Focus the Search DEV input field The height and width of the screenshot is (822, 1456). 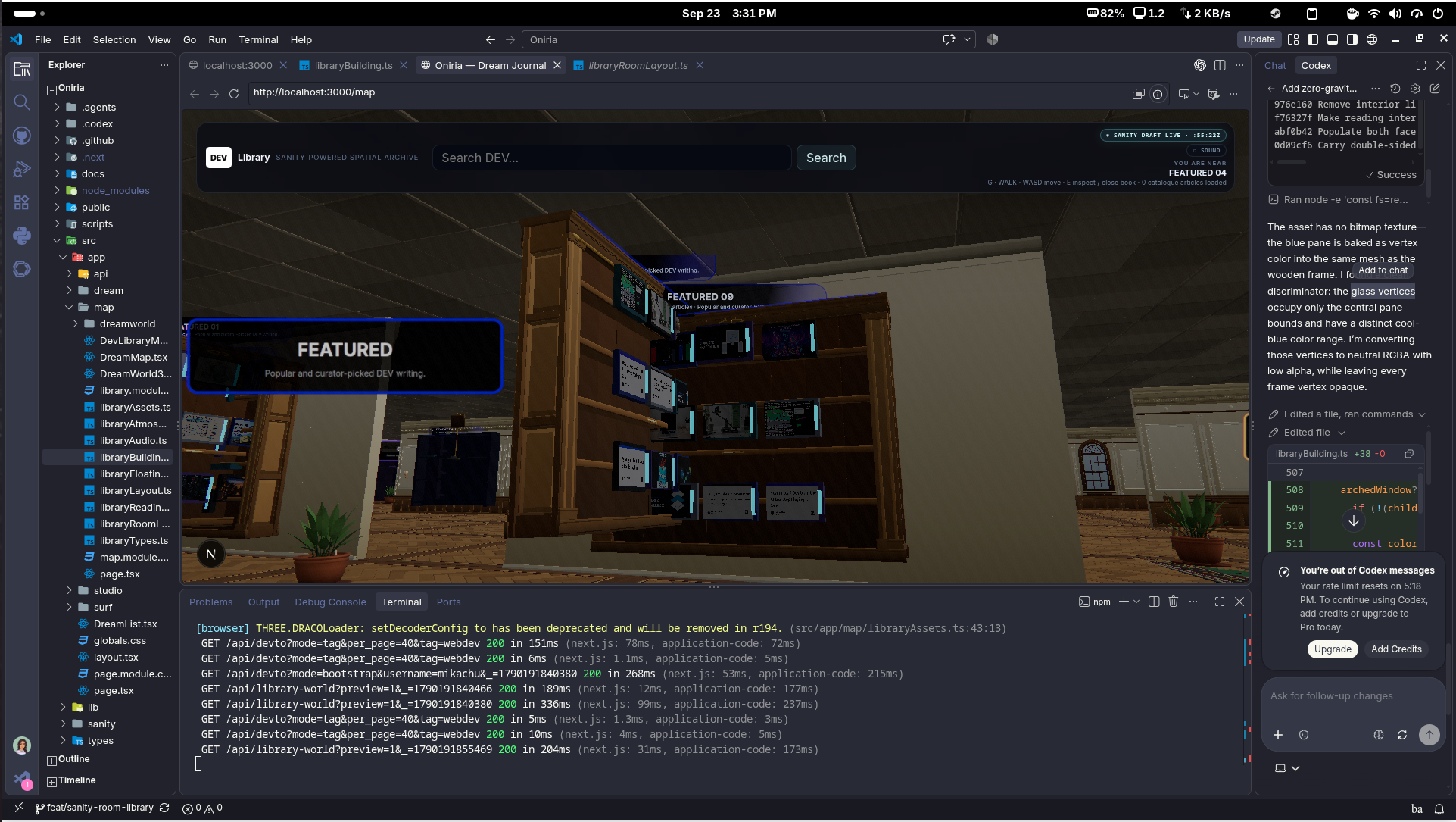(612, 158)
